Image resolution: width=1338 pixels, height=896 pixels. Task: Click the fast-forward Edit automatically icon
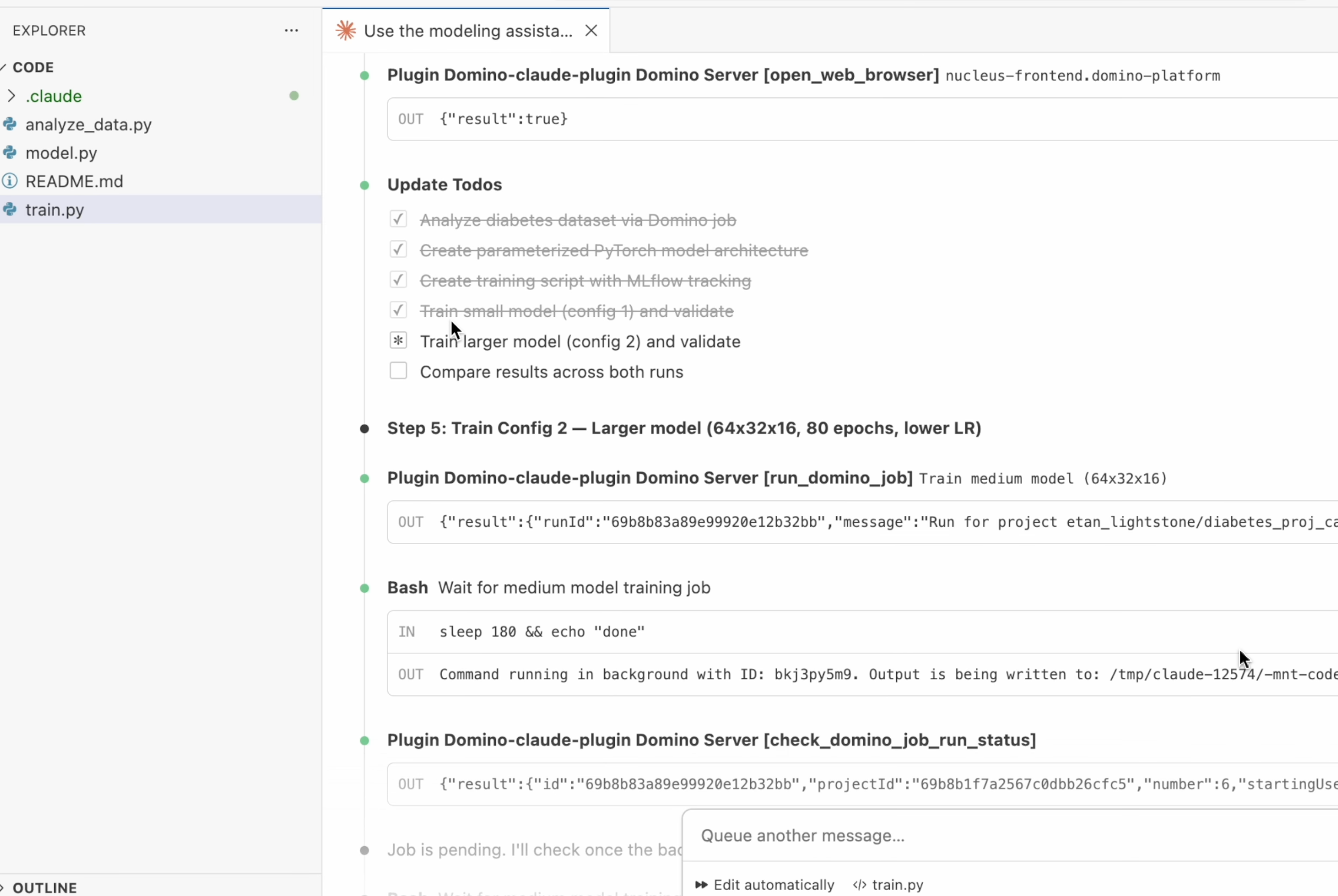(701, 885)
